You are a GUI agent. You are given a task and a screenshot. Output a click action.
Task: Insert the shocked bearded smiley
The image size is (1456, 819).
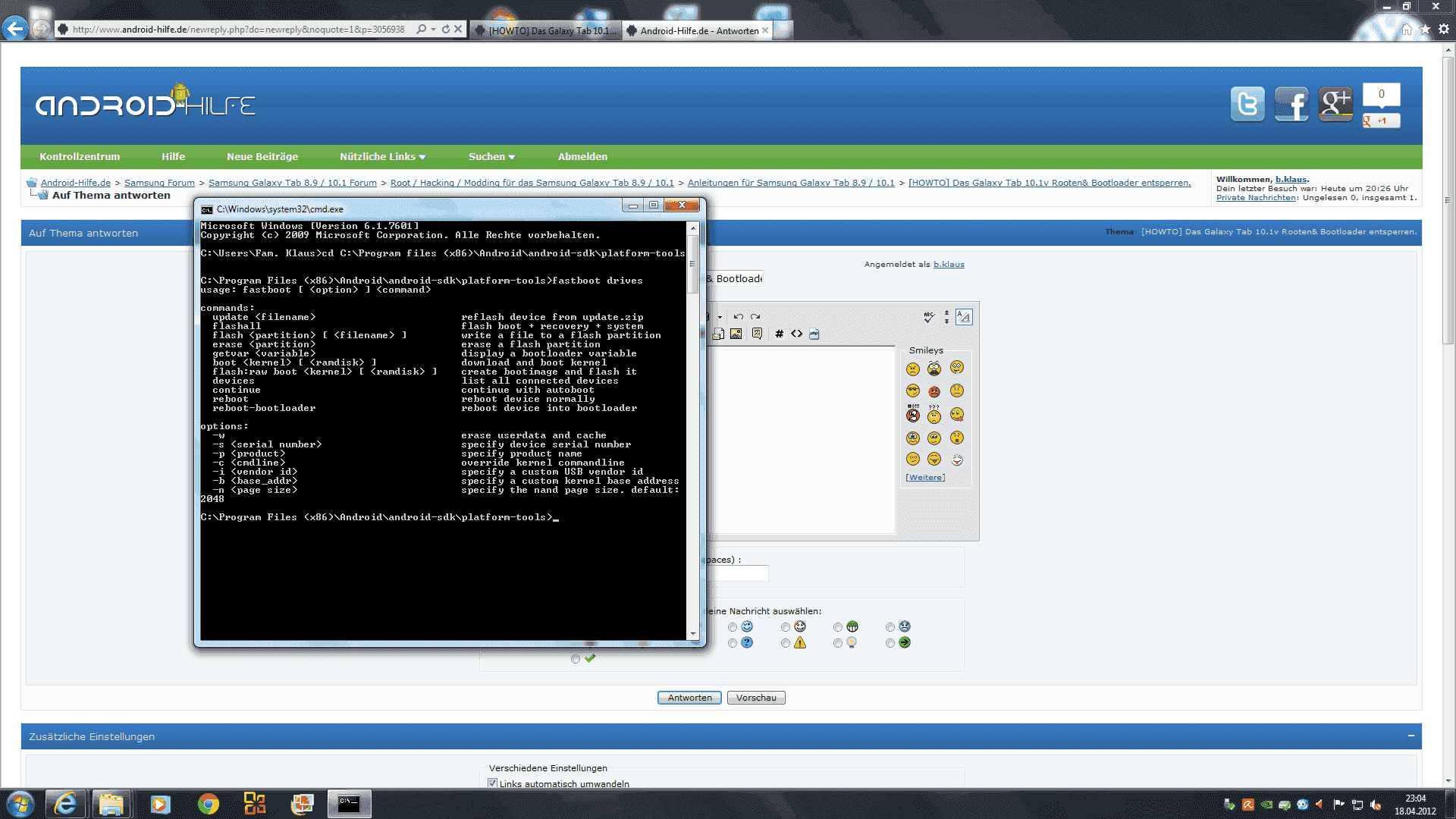[x=934, y=369]
